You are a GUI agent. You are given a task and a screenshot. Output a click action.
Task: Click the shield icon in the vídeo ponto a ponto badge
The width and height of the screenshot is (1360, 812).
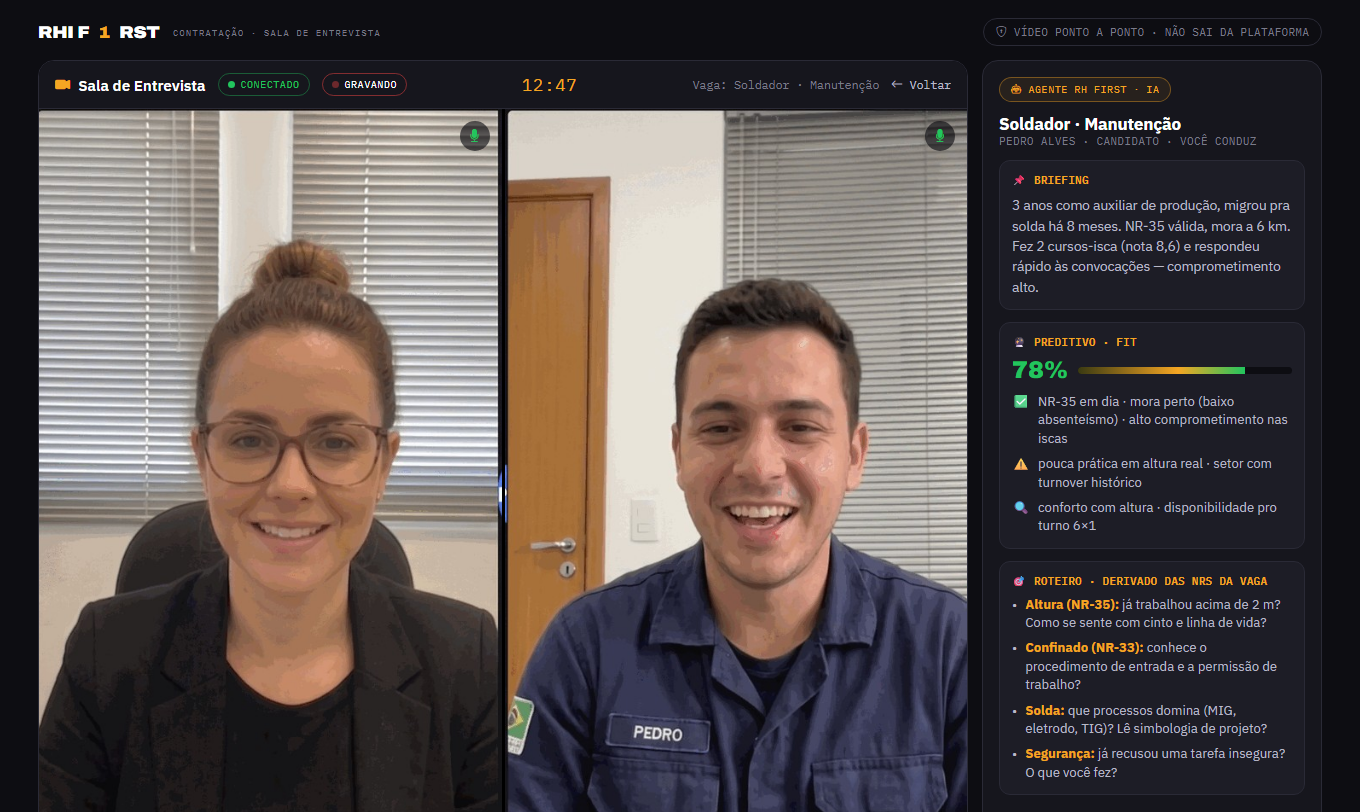coord(1001,32)
